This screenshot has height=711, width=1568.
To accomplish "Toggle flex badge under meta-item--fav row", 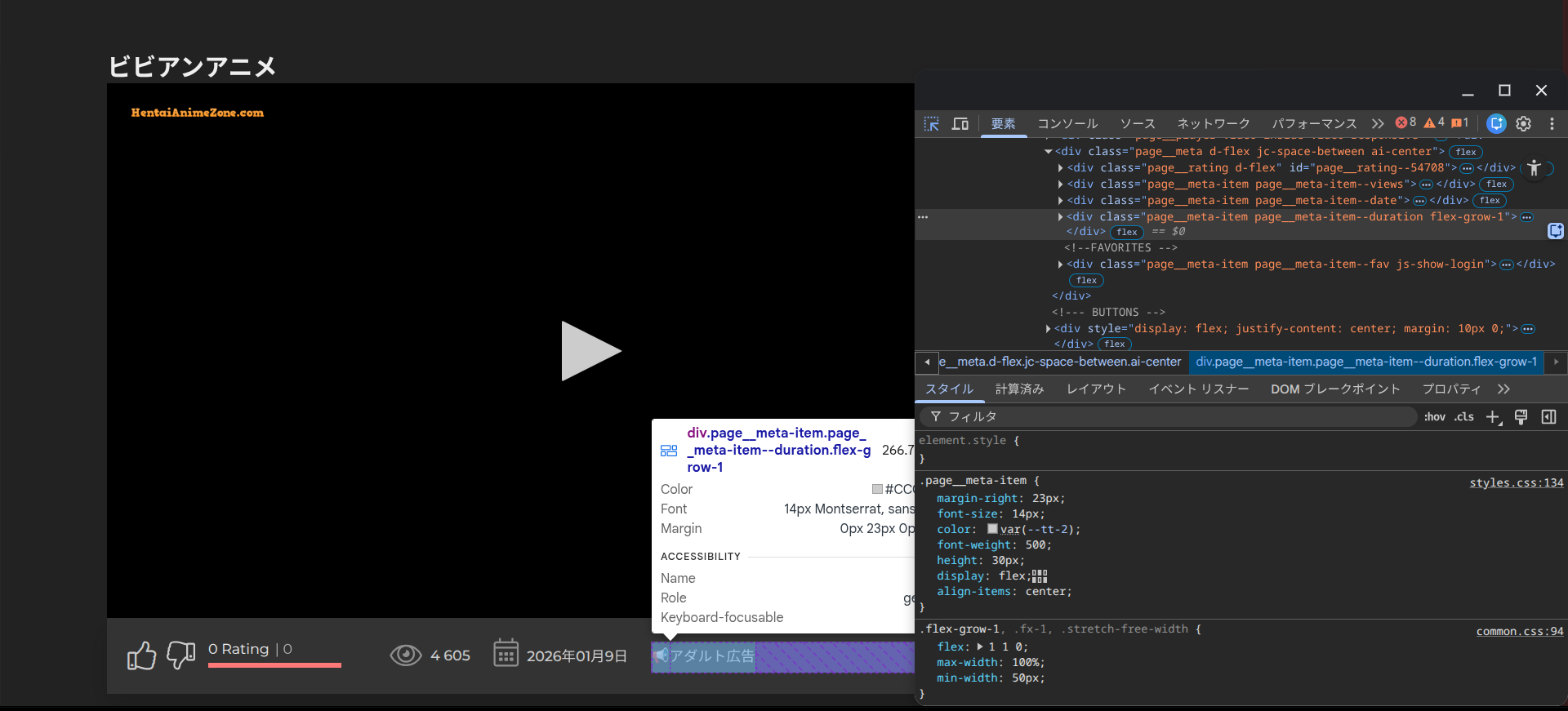I will point(1086,281).
